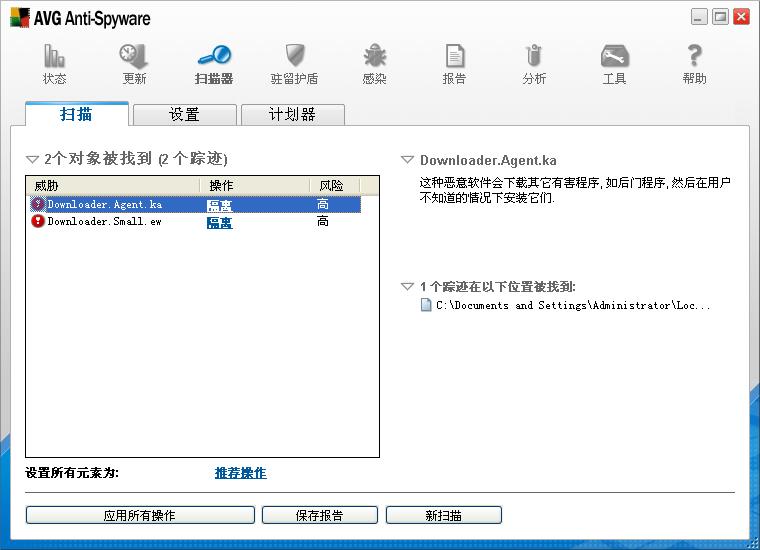Open the 帮助 help question mark icon
The width and height of the screenshot is (760, 550).
coord(695,55)
